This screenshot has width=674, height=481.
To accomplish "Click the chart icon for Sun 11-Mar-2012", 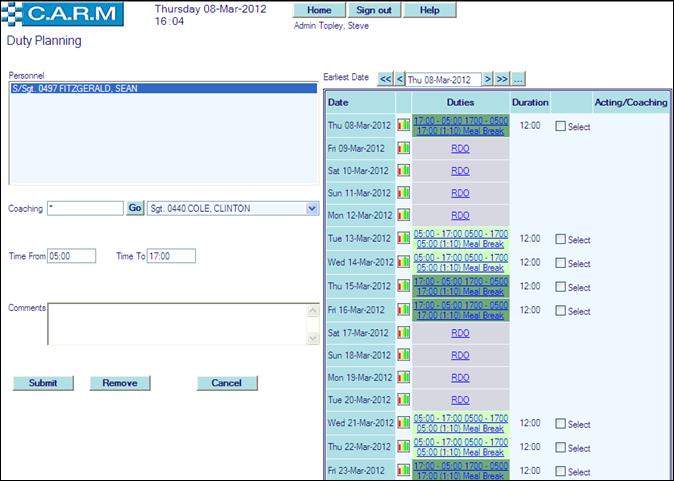I will [x=404, y=192].
